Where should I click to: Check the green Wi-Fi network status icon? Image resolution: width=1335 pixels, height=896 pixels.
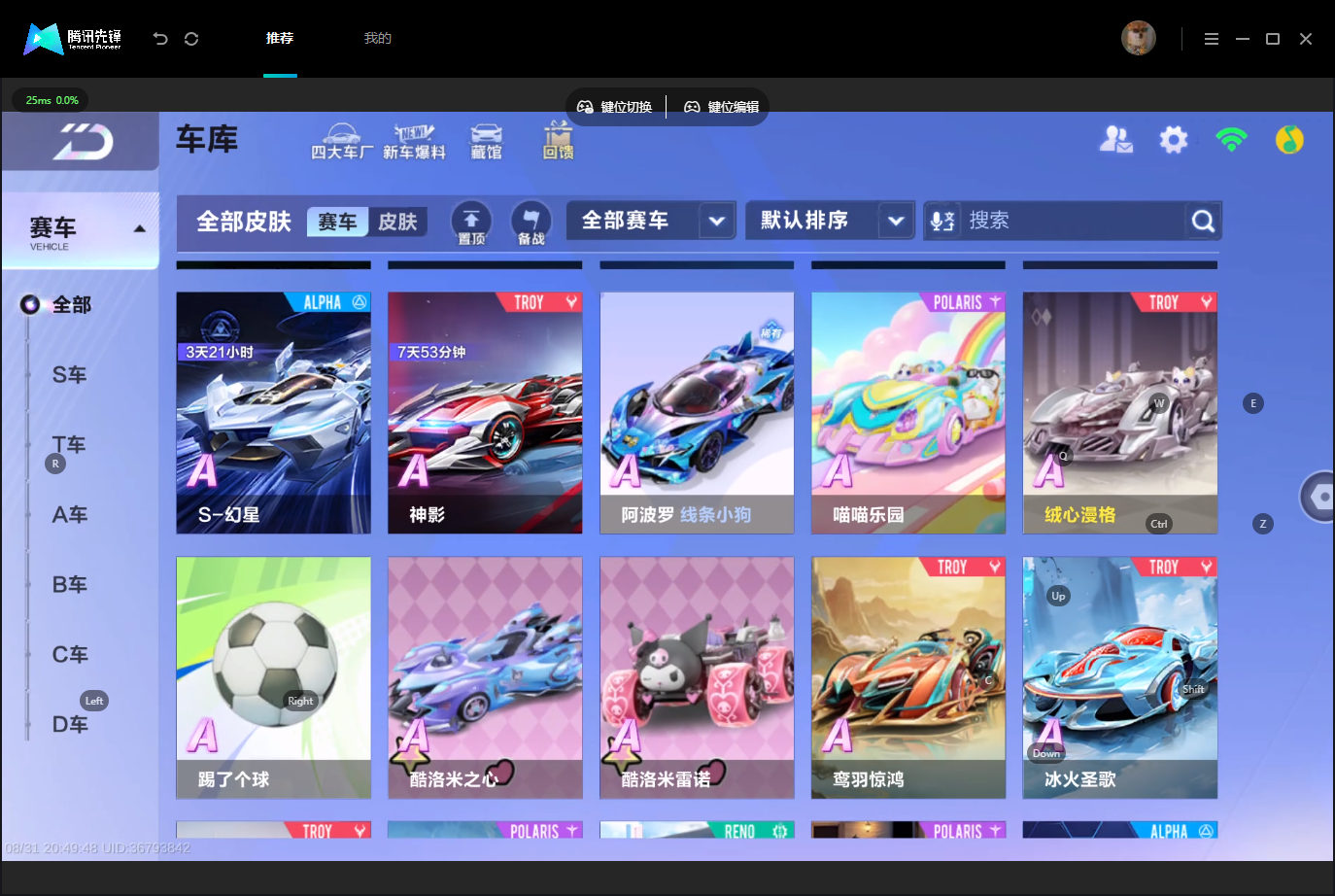click(x=1232, y=140)
